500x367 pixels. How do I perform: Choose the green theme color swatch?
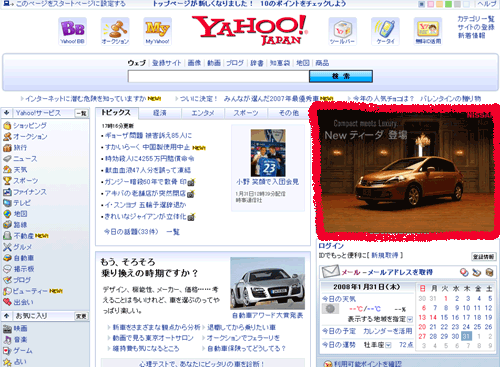tap(449, 4)
